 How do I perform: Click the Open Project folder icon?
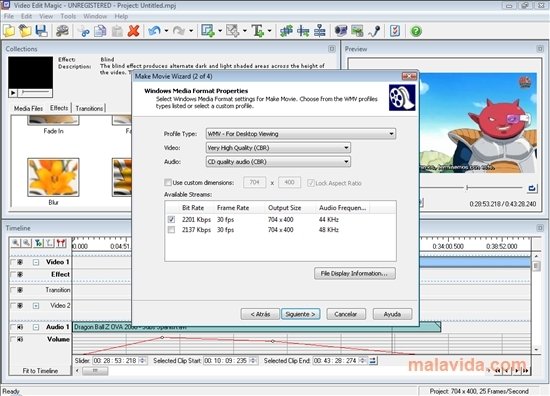[25, 31]
